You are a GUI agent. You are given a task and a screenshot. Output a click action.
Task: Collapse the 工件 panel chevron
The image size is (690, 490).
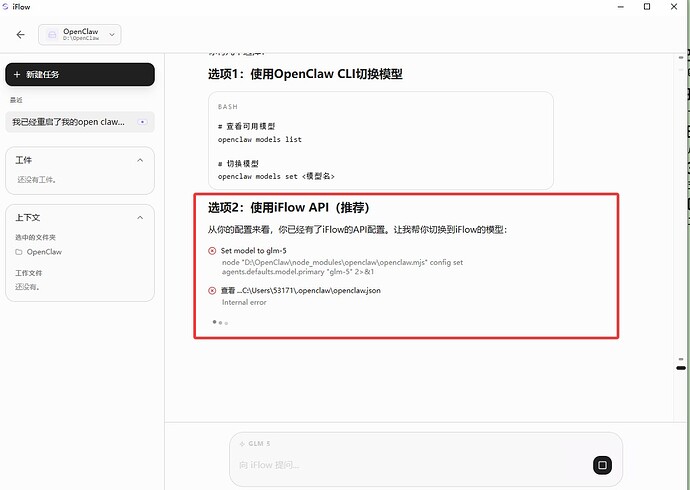coord(140,160)
